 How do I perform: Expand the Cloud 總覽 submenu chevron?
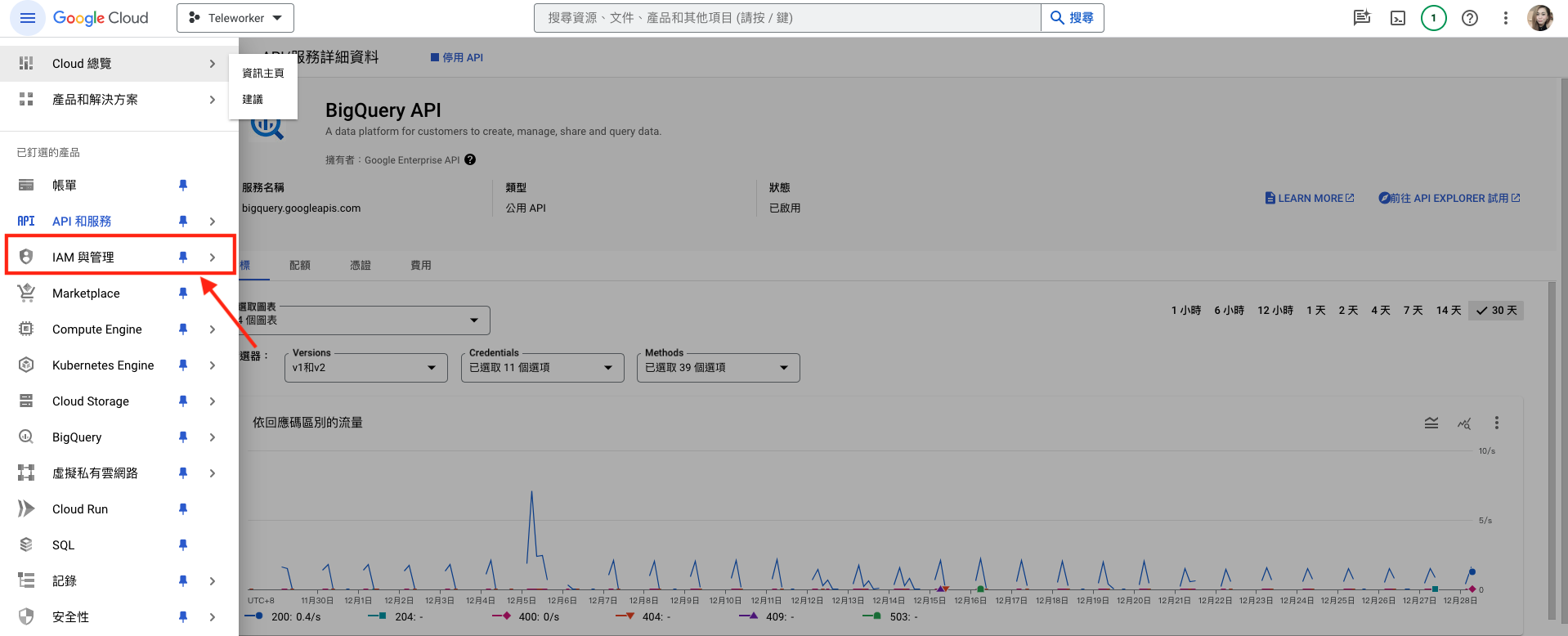213,63
